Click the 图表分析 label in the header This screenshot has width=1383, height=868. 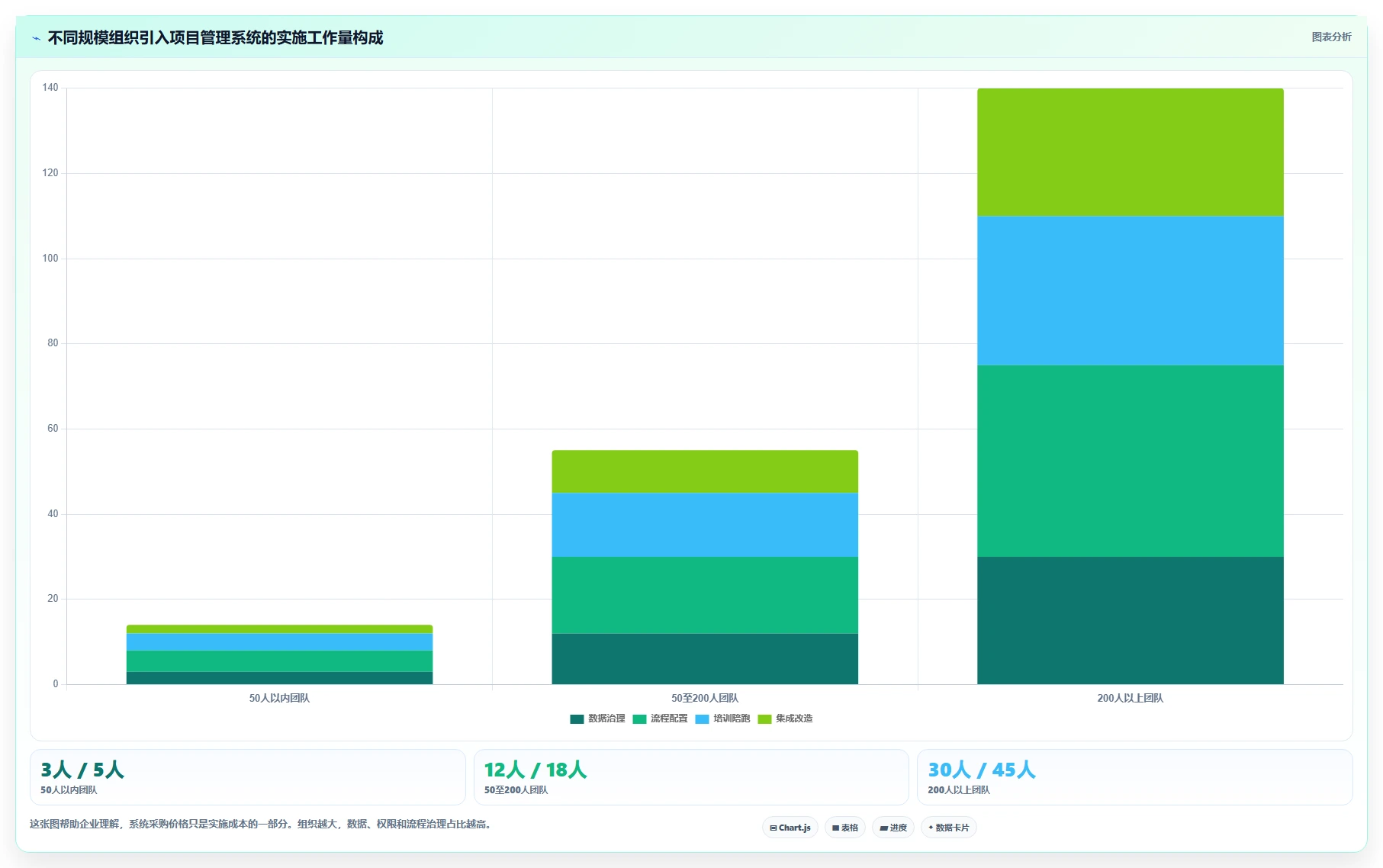[1331, 37]
